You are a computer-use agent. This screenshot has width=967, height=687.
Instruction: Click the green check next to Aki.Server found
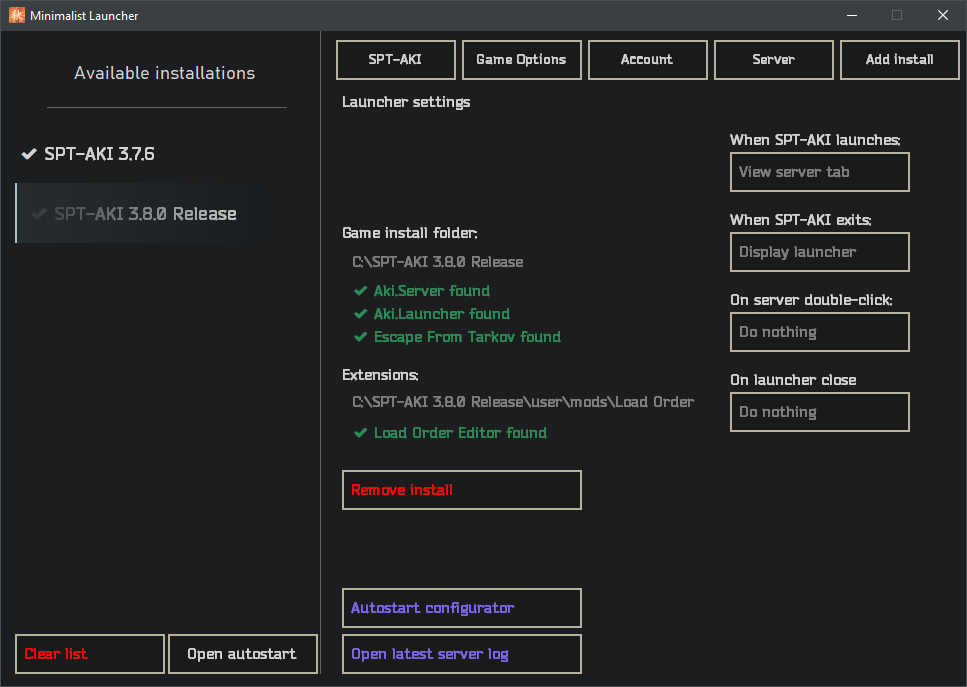click(x=361, y=291)
